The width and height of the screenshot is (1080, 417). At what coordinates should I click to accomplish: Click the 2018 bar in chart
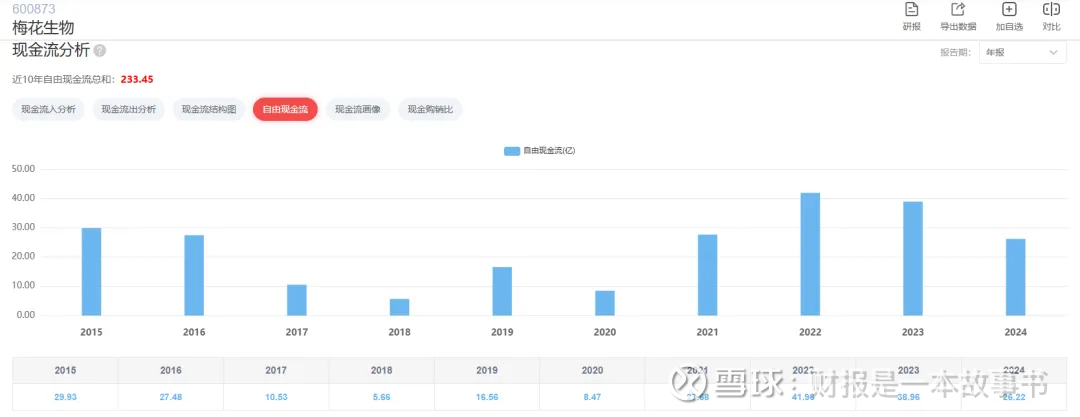399,307
